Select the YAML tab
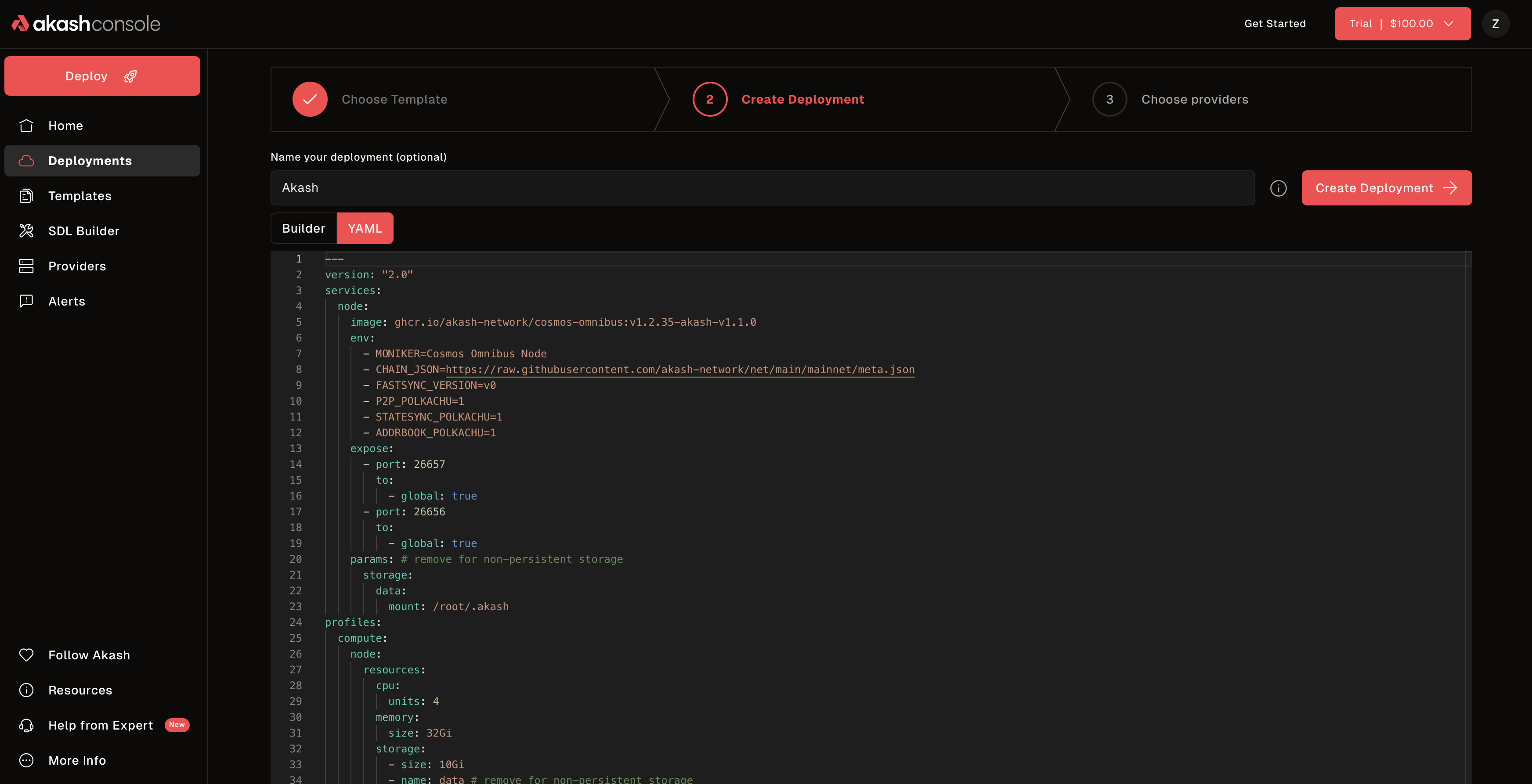1532x784 pixels. 365,228
